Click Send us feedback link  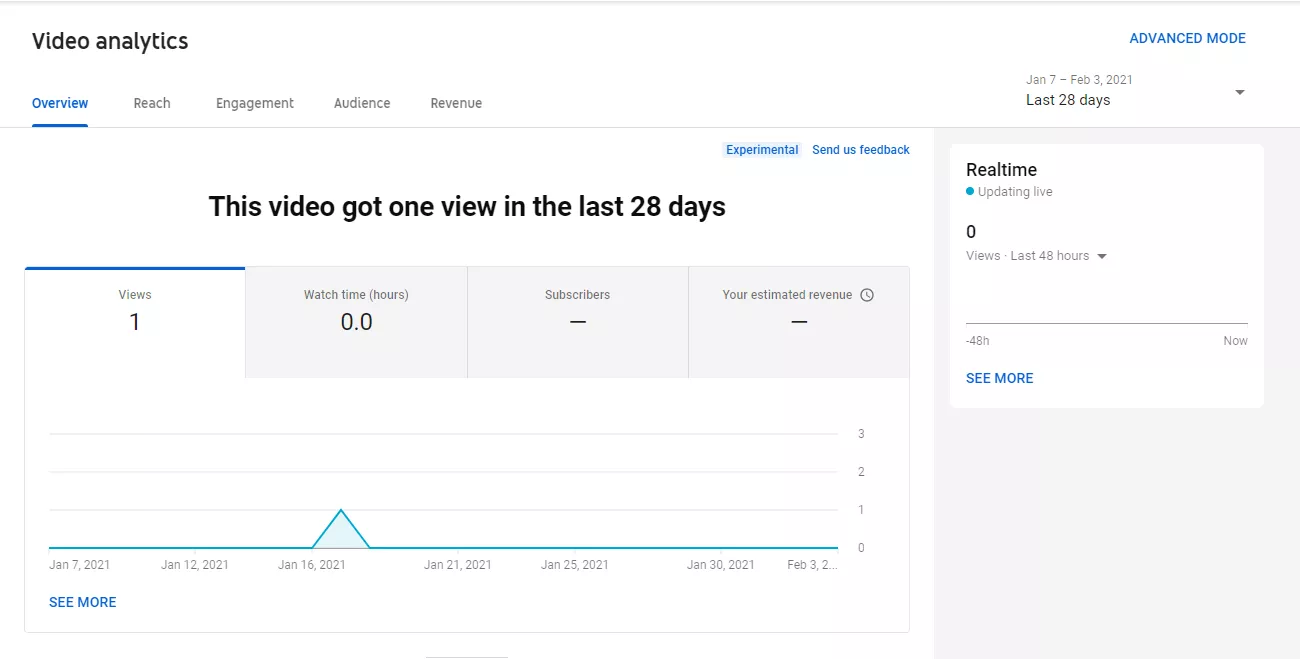[x=860, y=150]
